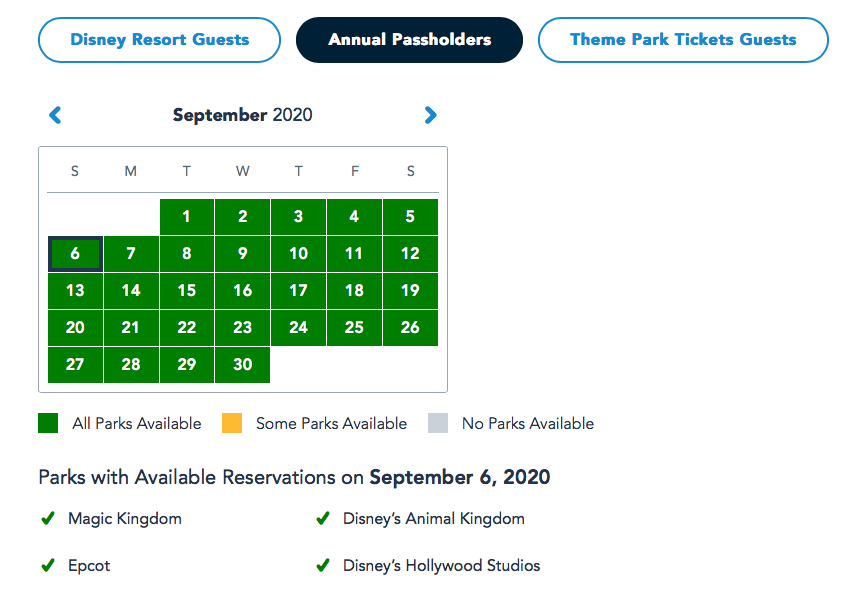Viewport: 853px width, 609px height.
Task: Click the check mark by Disney's Animal Kingdom
Action: point(323,519)
